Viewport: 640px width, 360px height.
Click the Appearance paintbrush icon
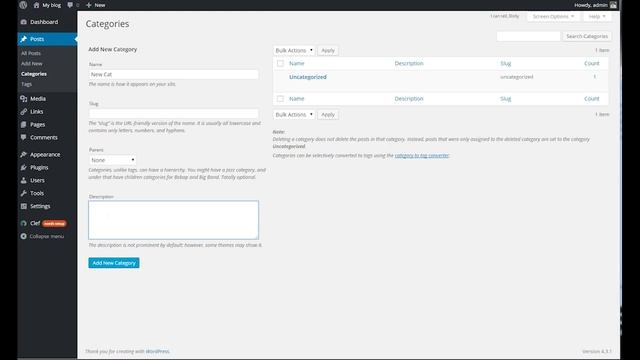tap(24, 155)
